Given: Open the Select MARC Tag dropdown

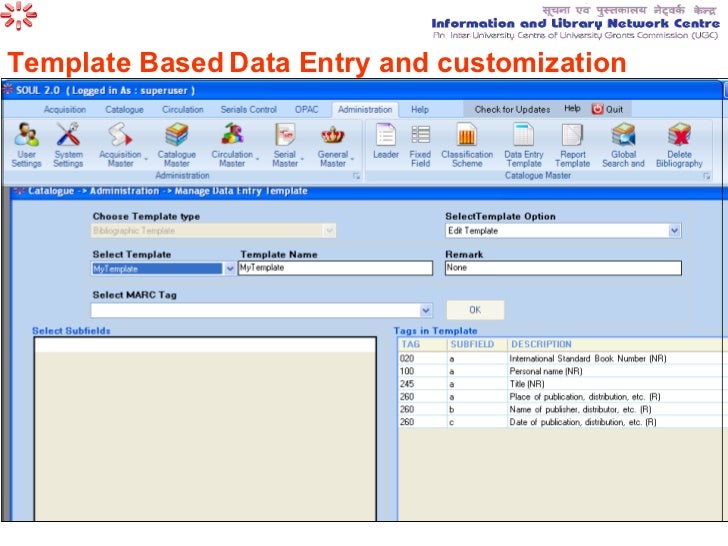Looking at the screenshot, I should pos(426,311).
